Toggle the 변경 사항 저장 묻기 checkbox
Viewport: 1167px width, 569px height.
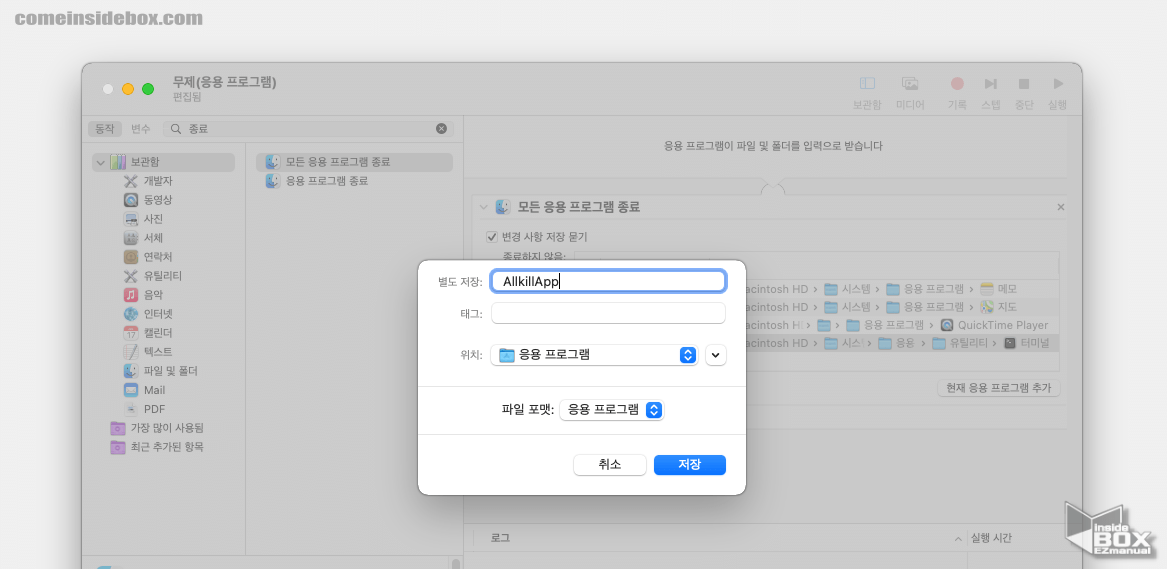(x=491, y=237)
